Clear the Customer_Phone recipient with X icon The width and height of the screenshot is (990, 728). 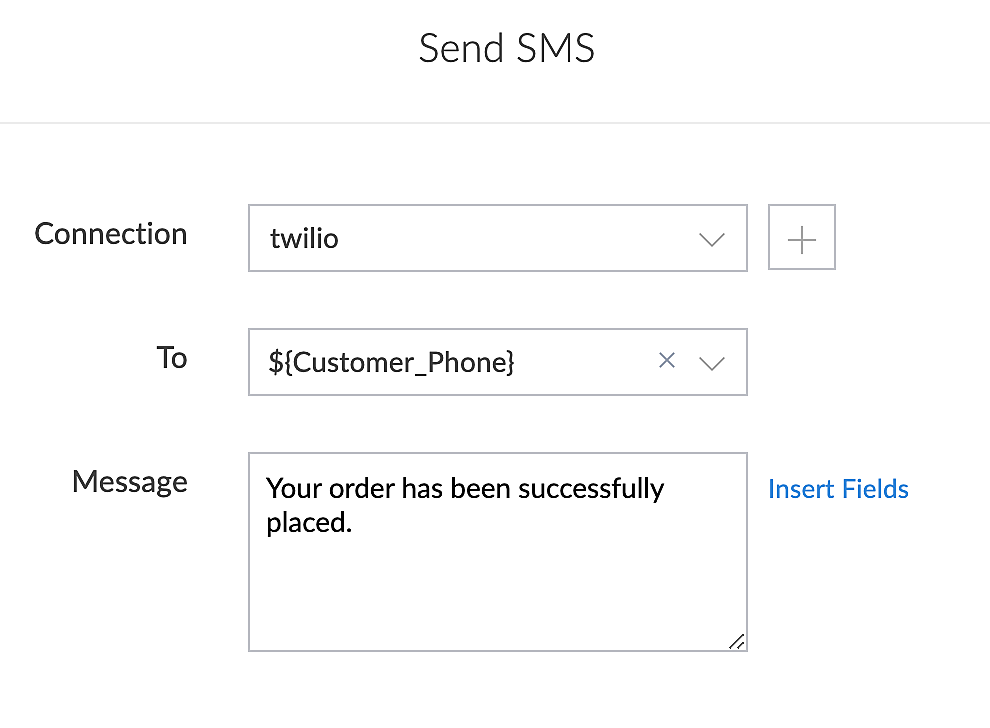(667, 361)
